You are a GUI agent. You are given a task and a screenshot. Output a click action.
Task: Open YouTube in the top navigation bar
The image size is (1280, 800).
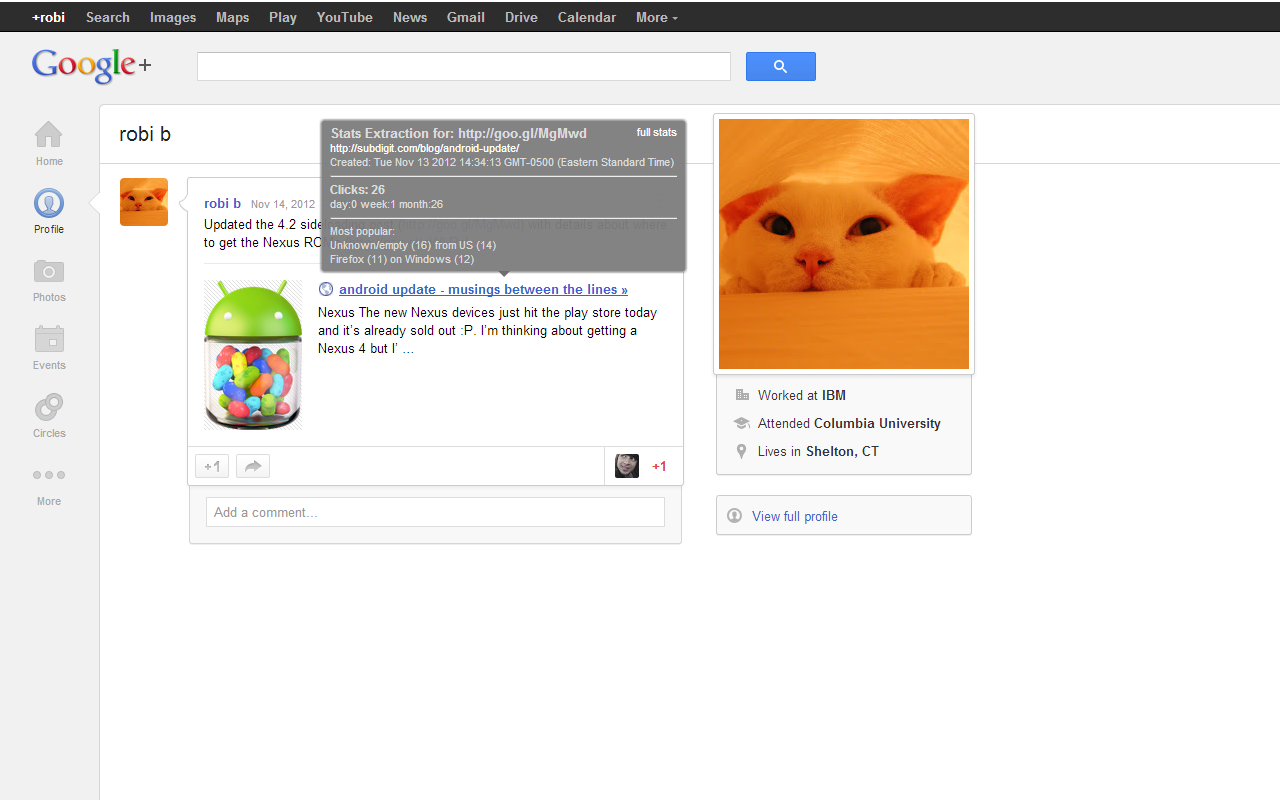point(345,17)
